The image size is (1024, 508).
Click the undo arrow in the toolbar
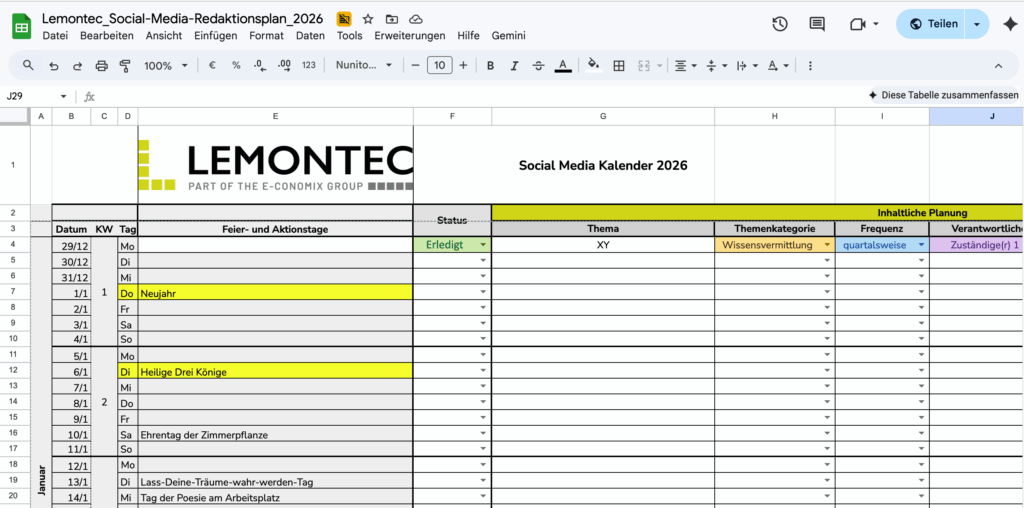coord(53,66)
